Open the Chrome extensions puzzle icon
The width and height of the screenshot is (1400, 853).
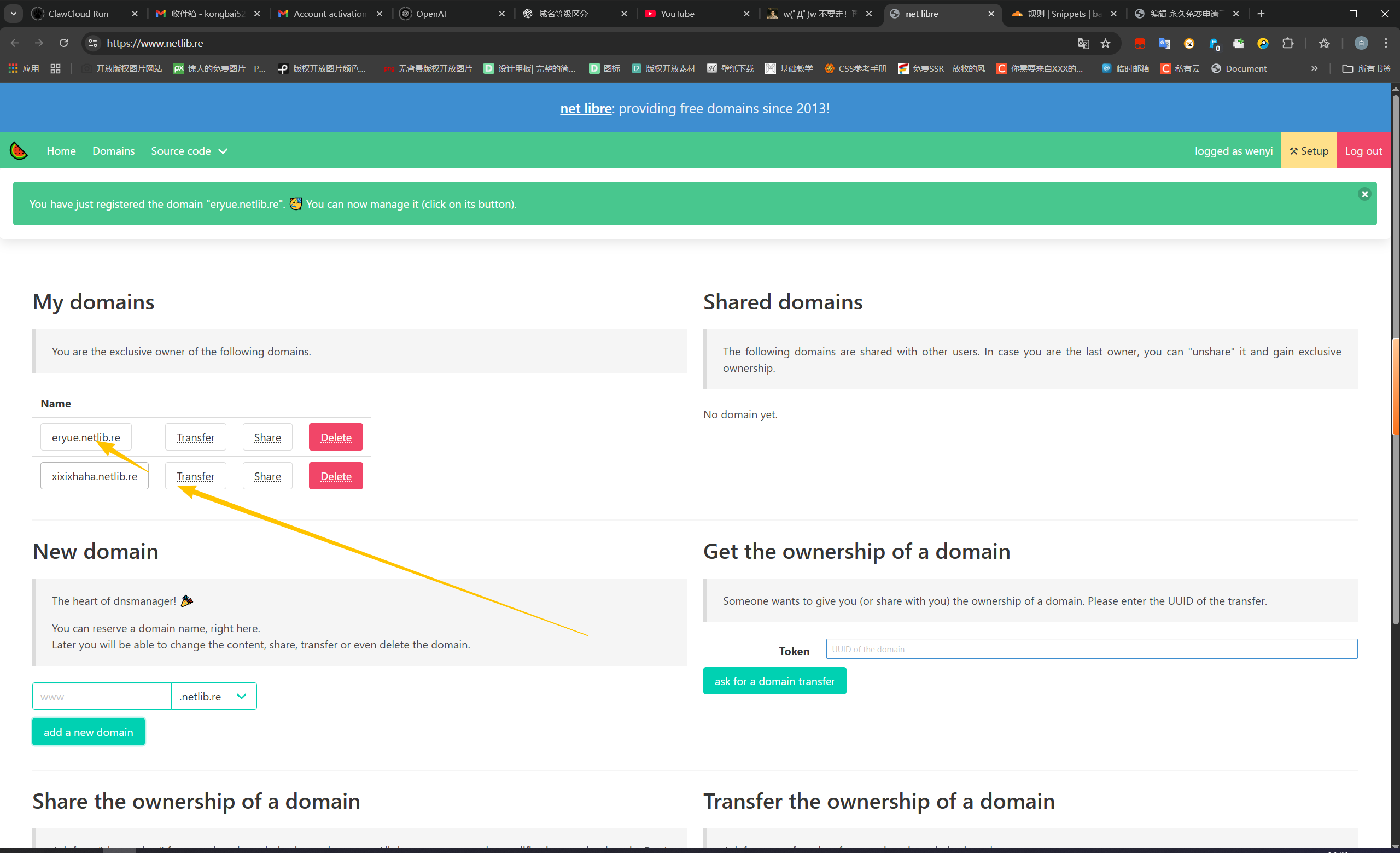point(1287,43)
